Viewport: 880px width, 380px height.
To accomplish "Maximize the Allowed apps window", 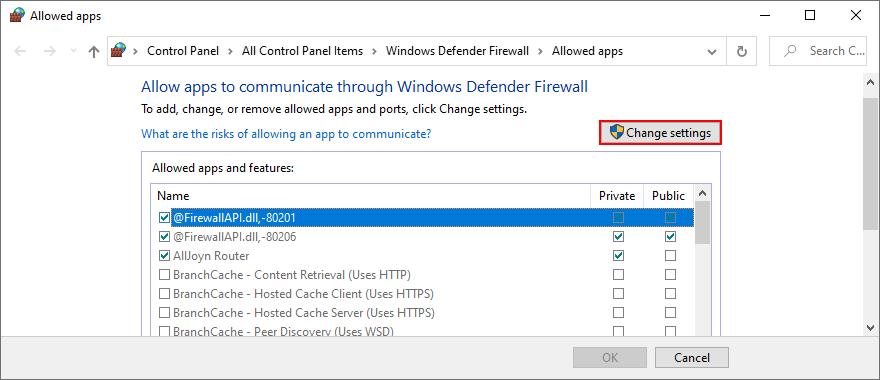I will click(810, 16).
